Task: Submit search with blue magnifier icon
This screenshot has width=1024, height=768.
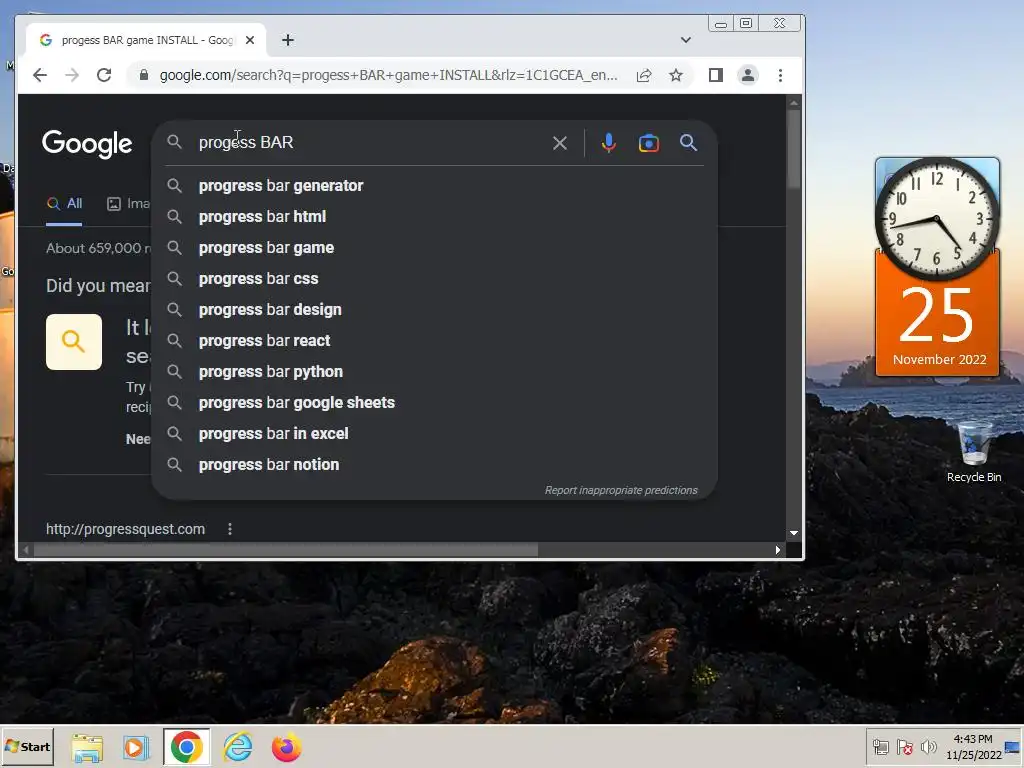Action: tap(688, 142)
